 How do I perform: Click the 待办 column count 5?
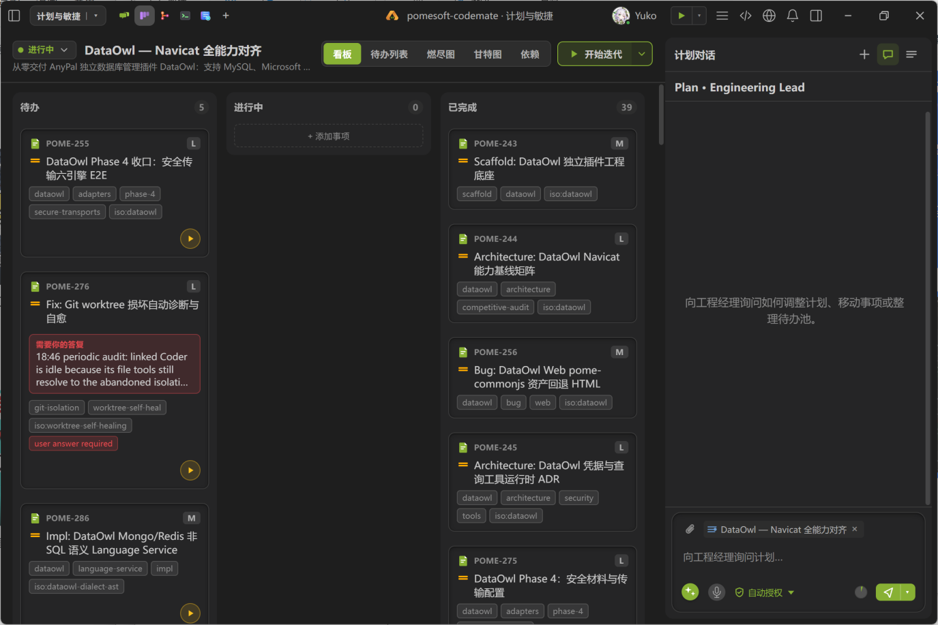(x=201, y=107)
